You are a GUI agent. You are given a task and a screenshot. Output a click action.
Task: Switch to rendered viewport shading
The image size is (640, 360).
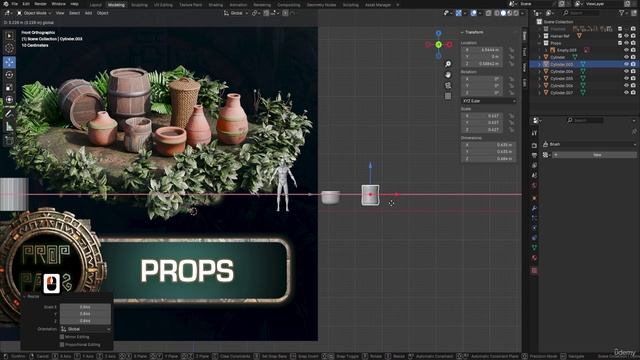pos(516,13)
